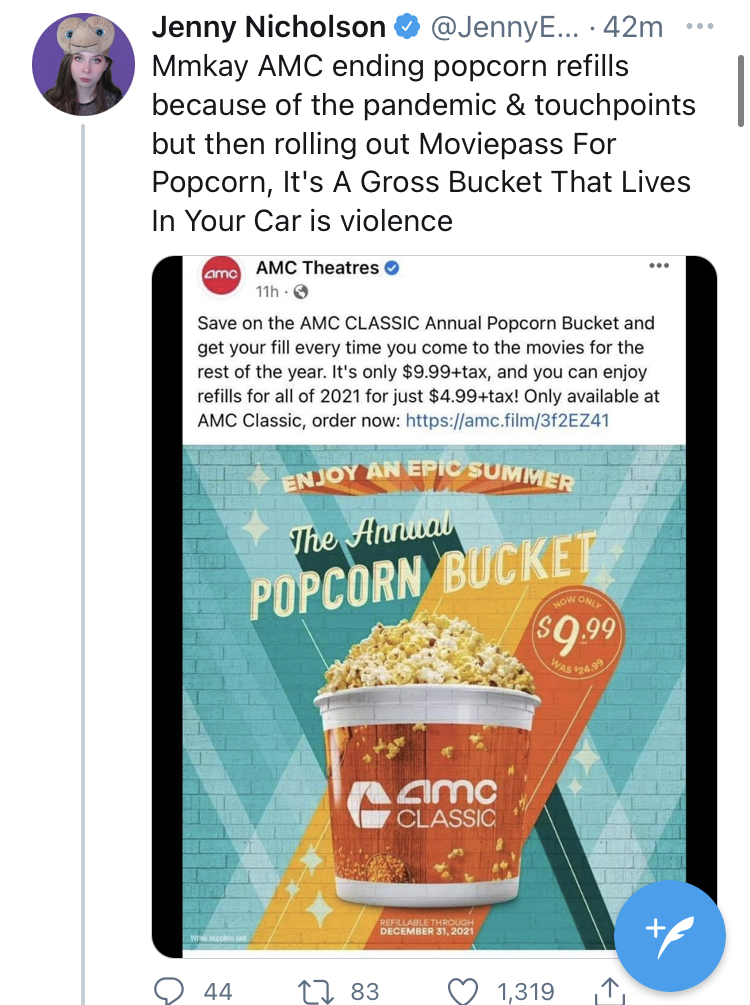Tap the AMC Classic logo on bucket

pyautogui.click(x=421, y=803)
